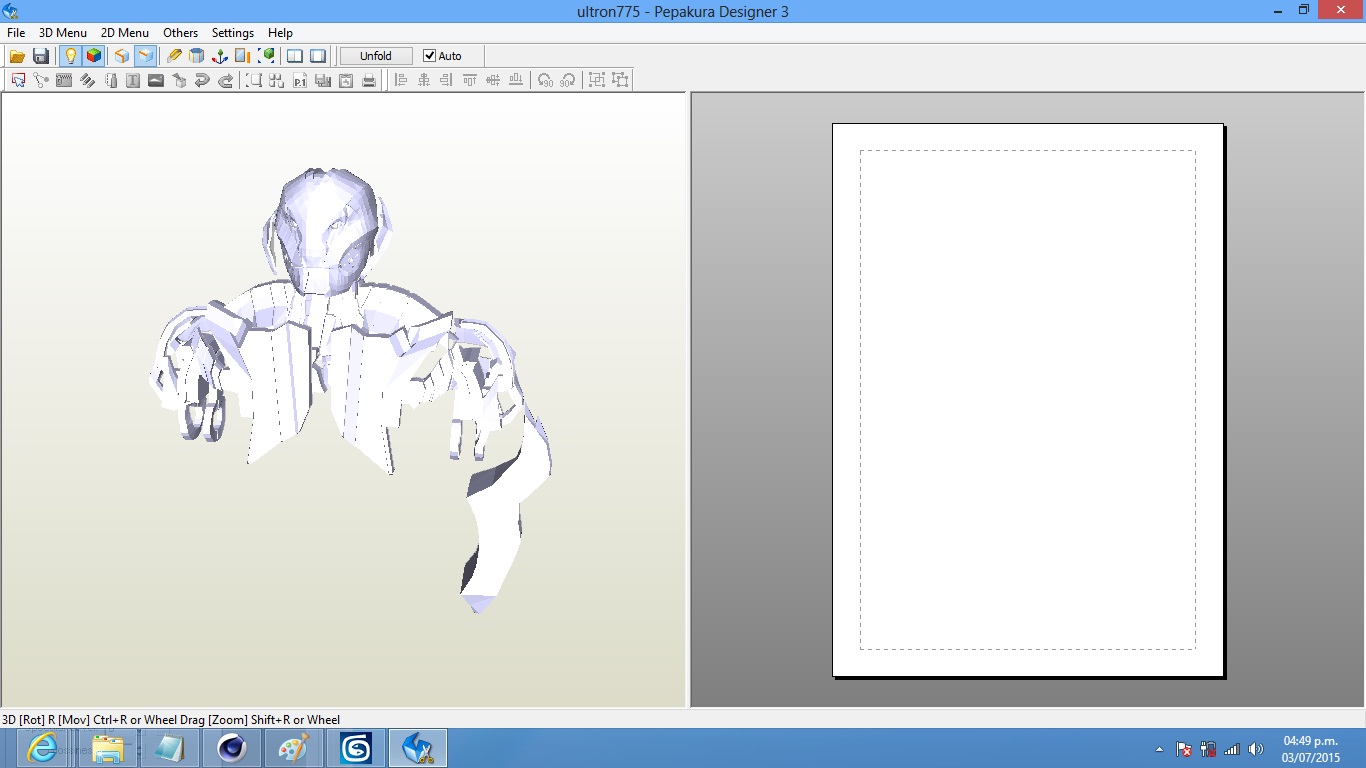The width and height of the screenshot is (1366, 768).
Task: Expand the hidden system tray icons arrow
Action: pyautogui.click(x=1160, y=749)
